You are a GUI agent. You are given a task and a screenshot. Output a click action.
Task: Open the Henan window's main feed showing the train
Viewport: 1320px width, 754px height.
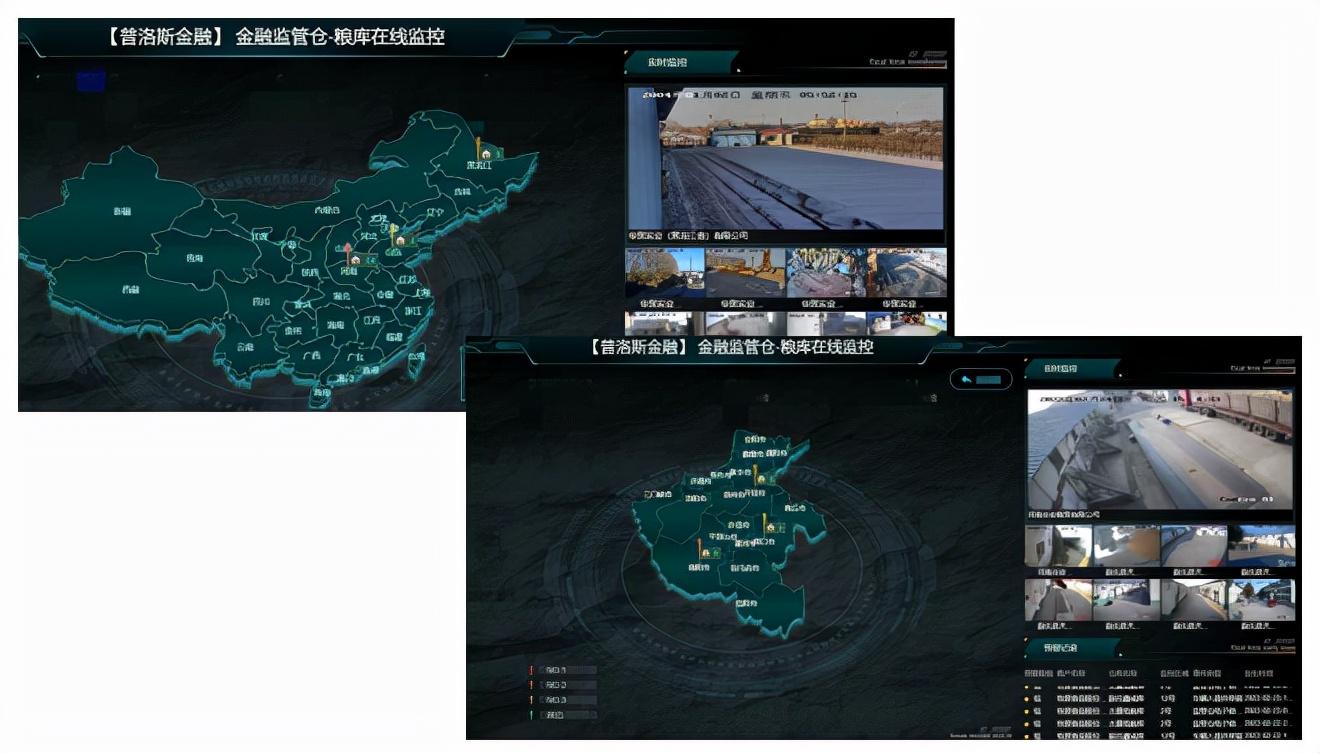click(1160, 449)
